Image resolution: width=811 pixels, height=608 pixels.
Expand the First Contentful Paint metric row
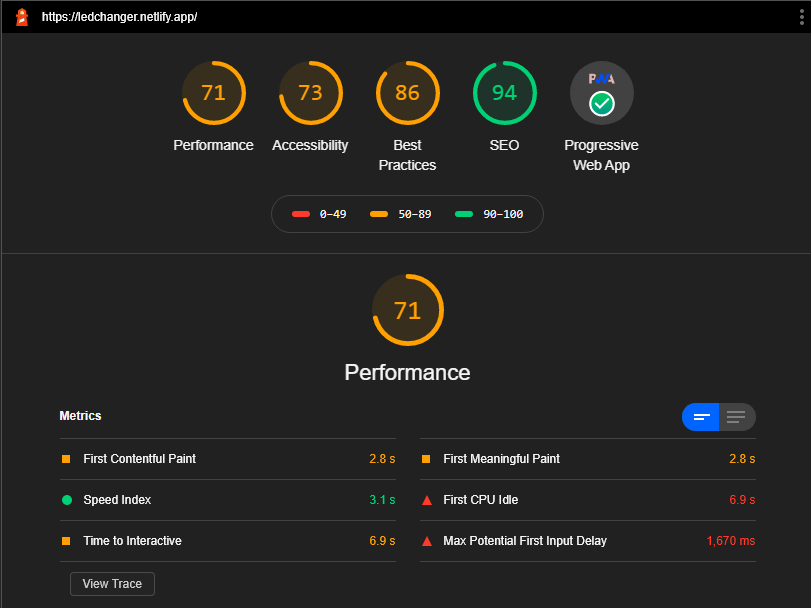click(x=228, y=459)
